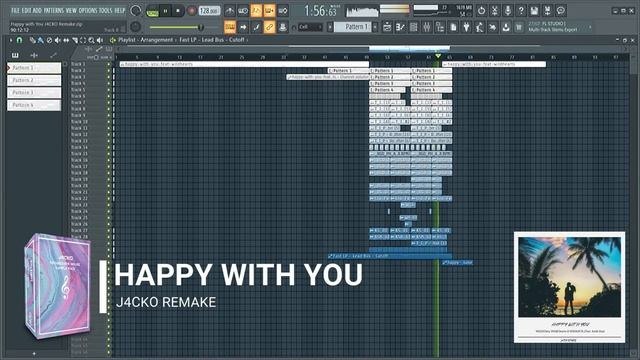Arm the record button

(x=191, y=11)
